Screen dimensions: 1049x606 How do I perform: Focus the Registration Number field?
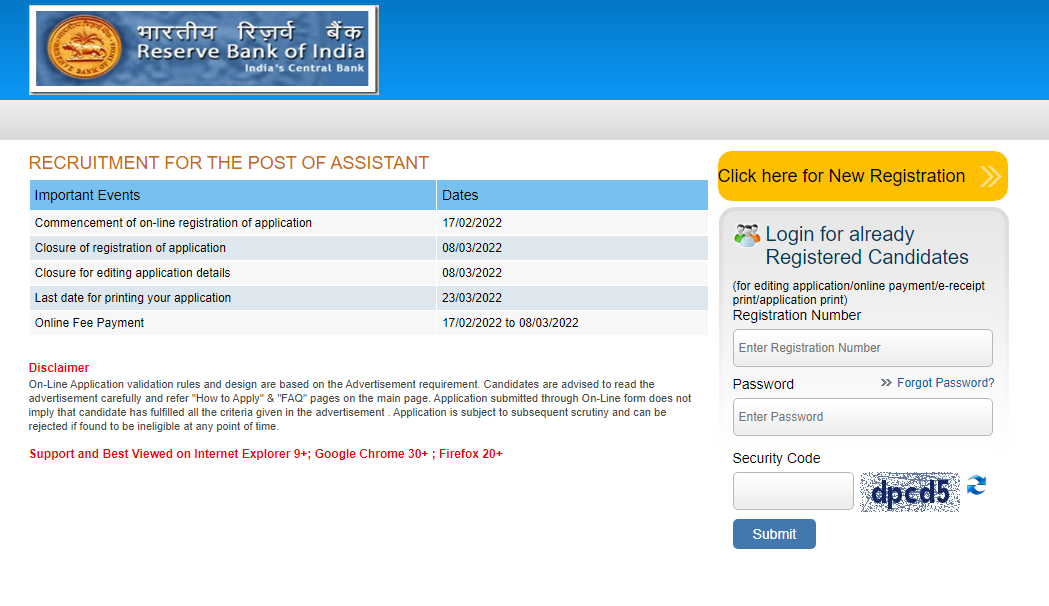pos(862,348)
